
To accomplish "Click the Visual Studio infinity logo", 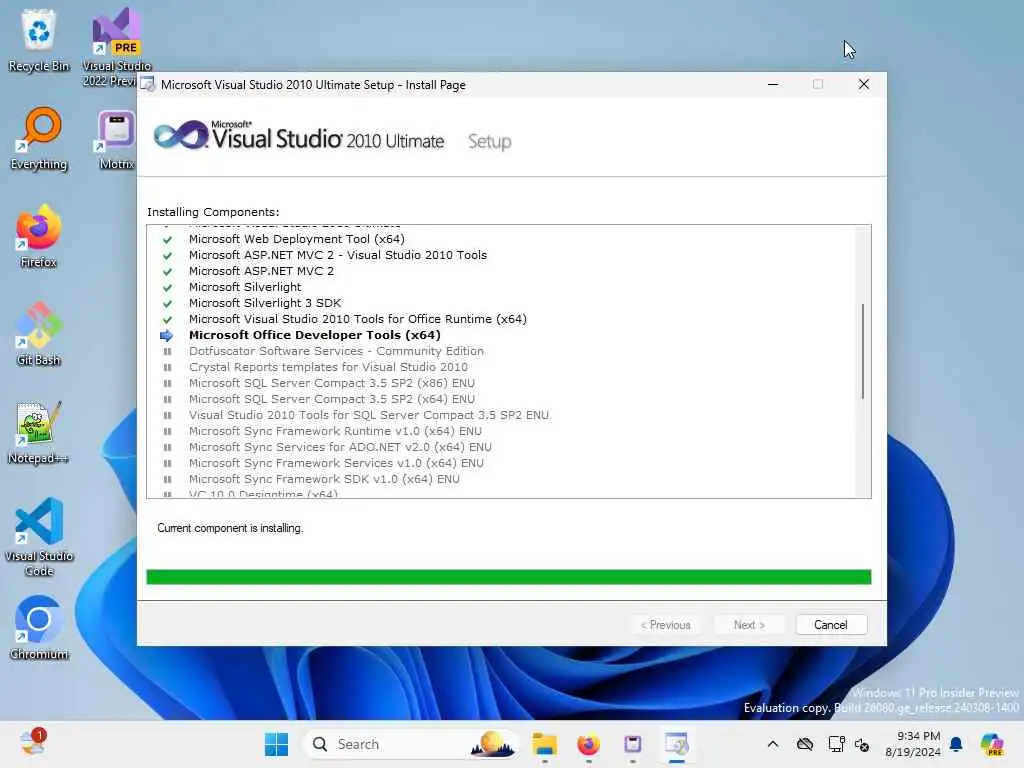I will point(181,135).
